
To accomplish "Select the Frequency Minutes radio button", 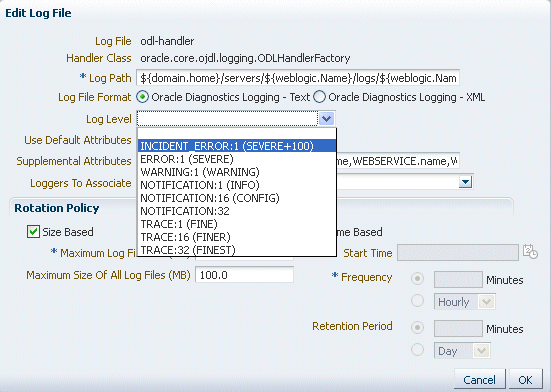I will click(x=417, y=279).
